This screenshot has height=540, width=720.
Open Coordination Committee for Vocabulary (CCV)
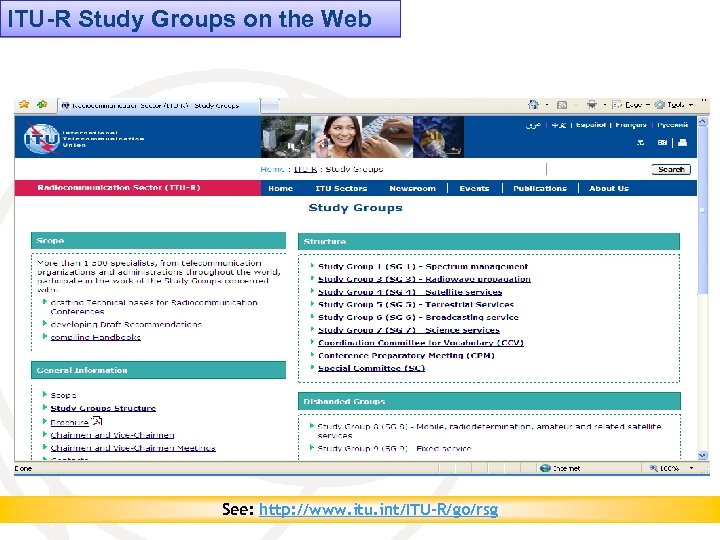(421, 343)
